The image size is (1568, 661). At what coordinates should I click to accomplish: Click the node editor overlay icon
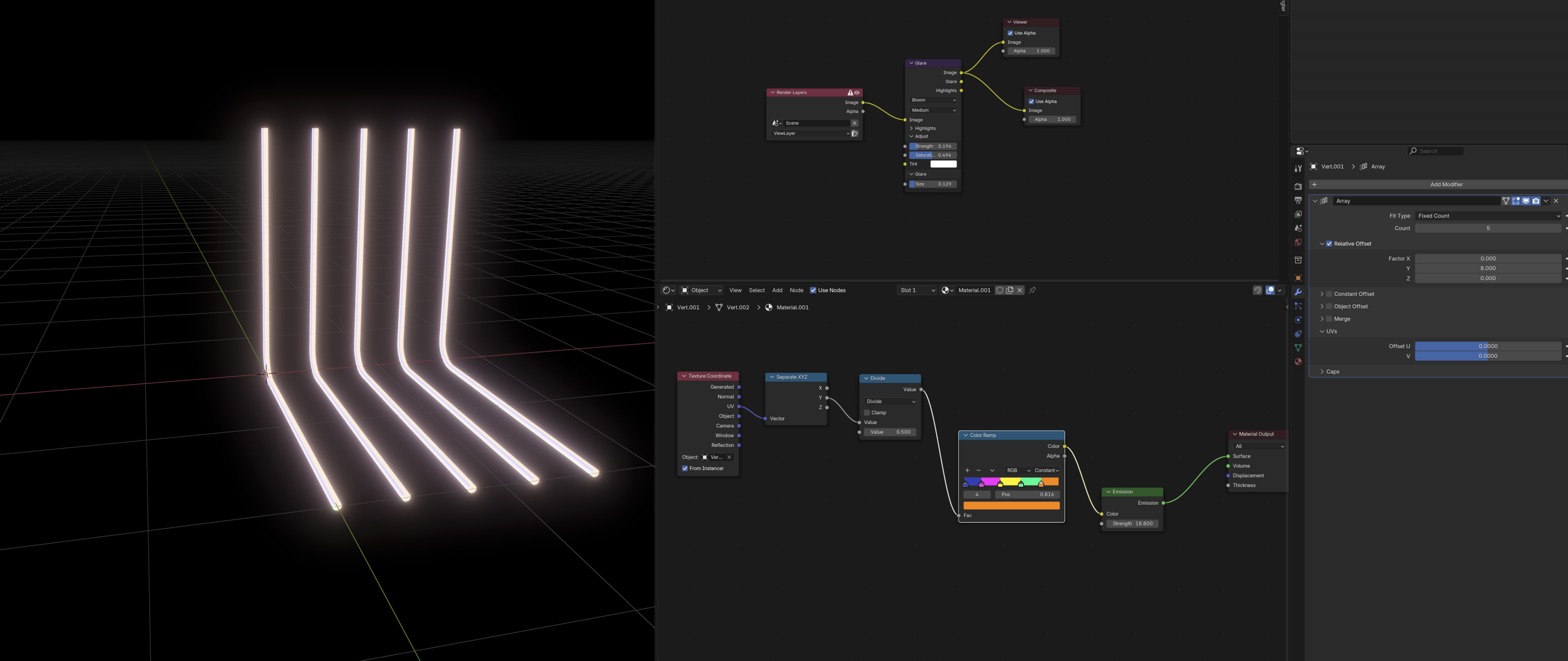pyautogui.click(x=1270, y=290)
